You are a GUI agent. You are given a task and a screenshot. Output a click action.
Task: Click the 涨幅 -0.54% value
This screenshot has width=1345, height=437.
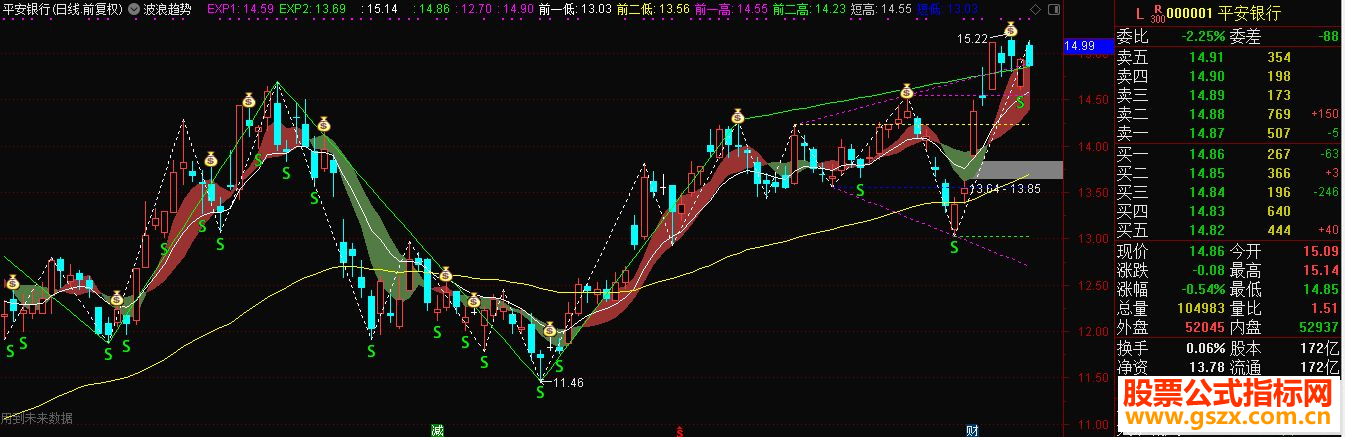click(1201, 289)
